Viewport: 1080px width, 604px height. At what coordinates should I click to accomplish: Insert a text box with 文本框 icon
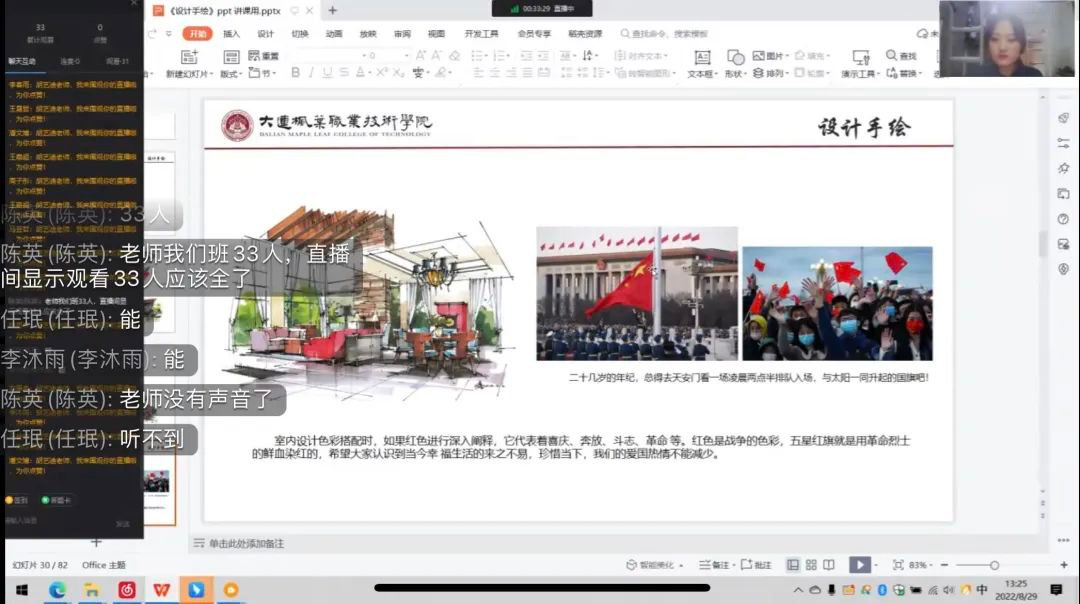point(702,57)
